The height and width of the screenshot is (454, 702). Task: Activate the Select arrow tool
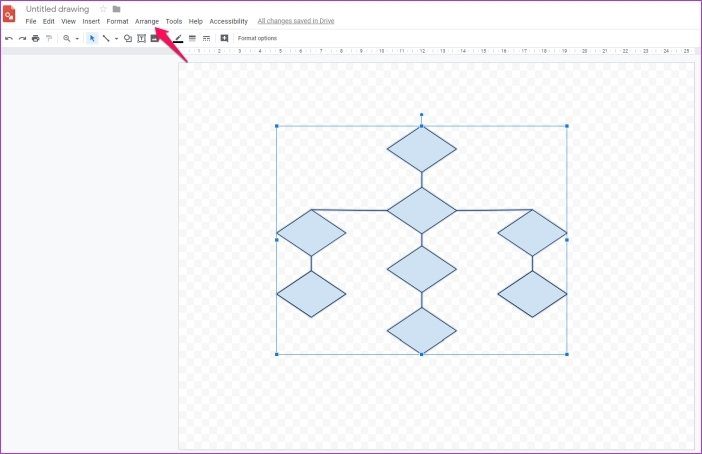pos(92,39)
